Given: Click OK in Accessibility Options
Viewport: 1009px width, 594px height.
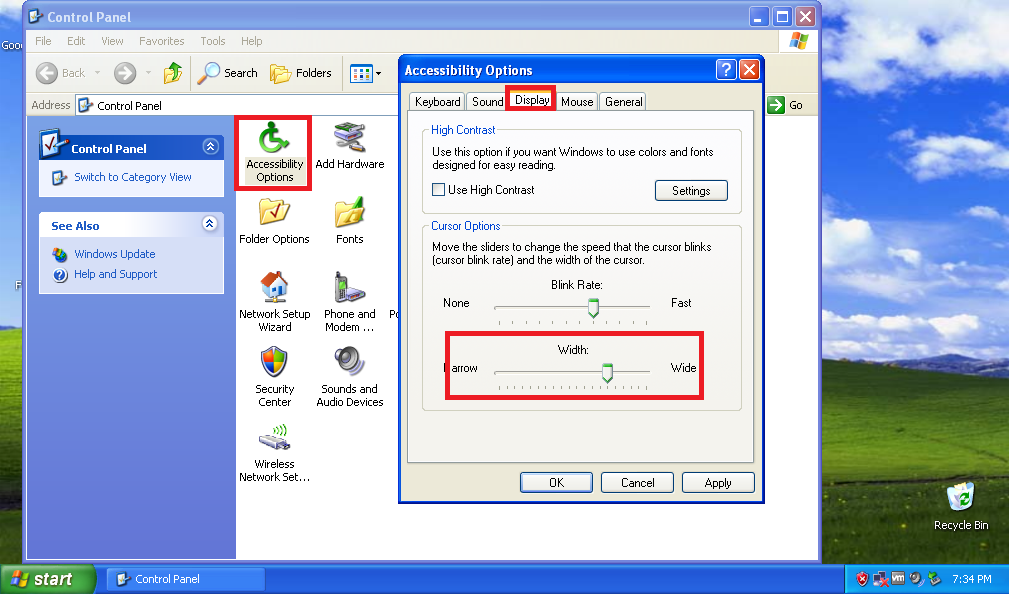Looking at the screenshot, I should coord(556,483).
